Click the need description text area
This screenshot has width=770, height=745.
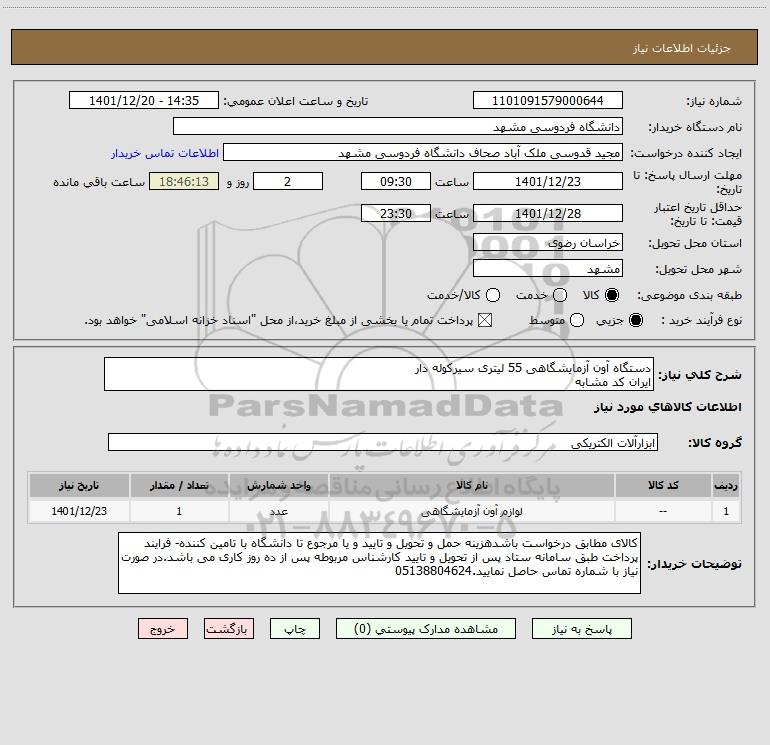pos(379,374)
